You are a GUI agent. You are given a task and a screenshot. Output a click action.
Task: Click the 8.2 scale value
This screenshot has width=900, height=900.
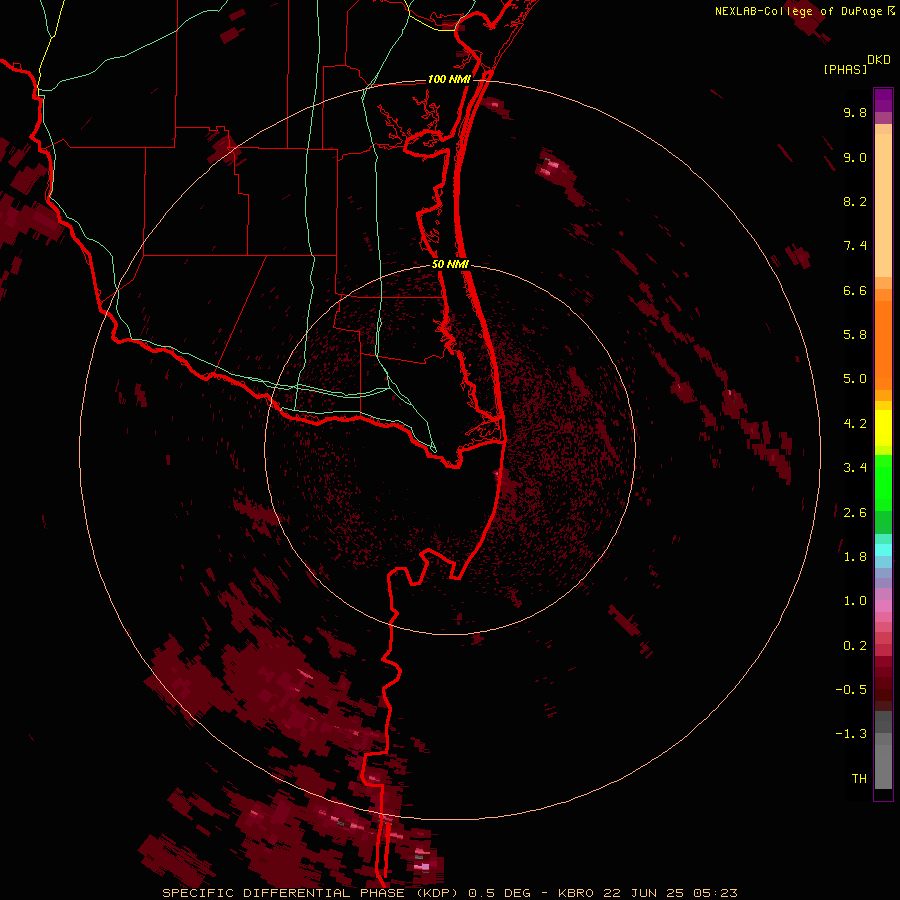[x=855, y=201]
